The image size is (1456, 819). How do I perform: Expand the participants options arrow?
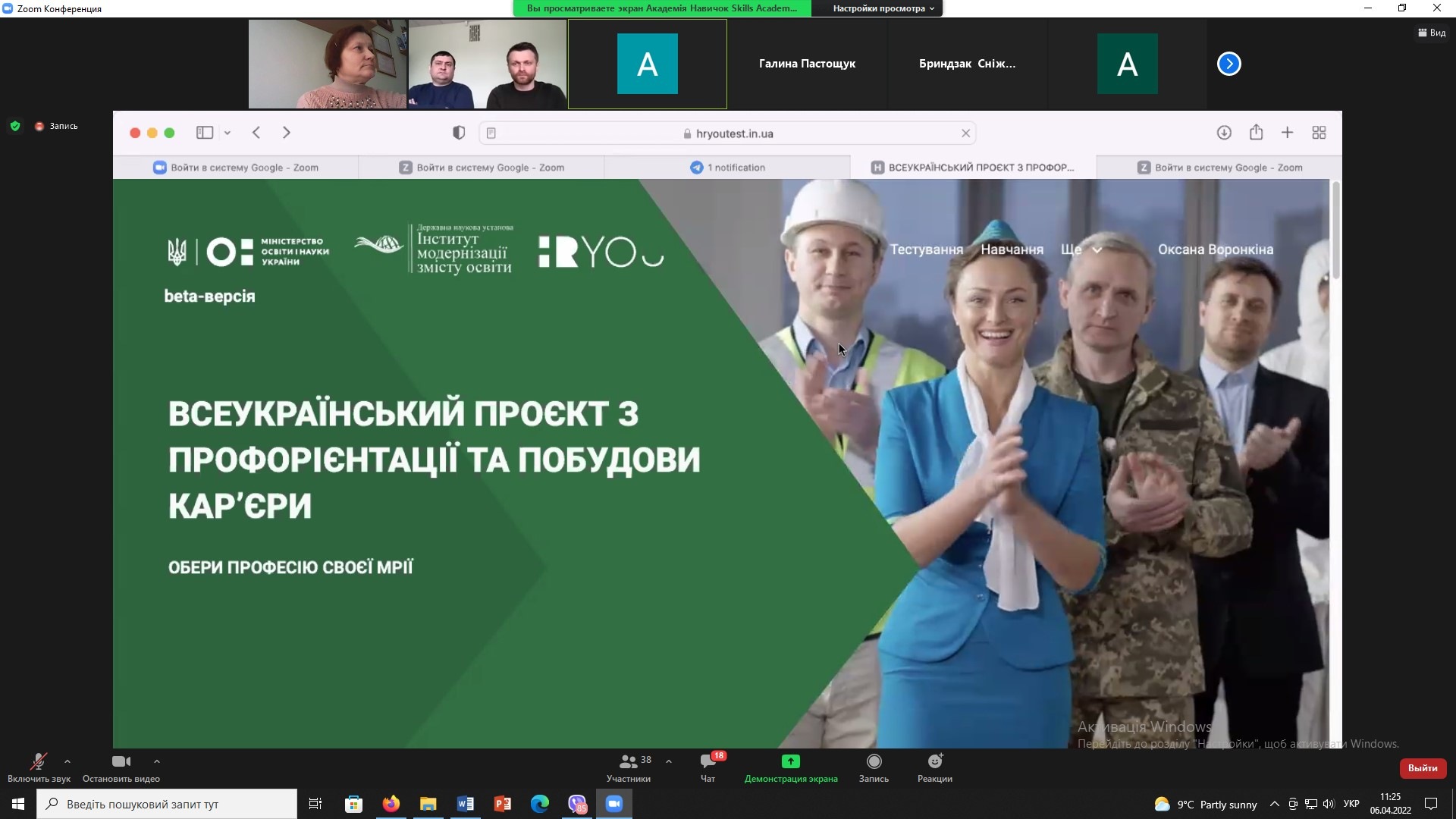point(668,761)
